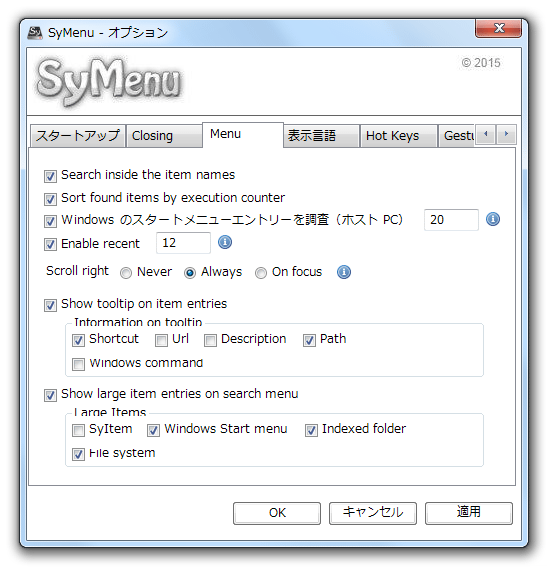Click the SyMenu logo banner

(109, 82)
